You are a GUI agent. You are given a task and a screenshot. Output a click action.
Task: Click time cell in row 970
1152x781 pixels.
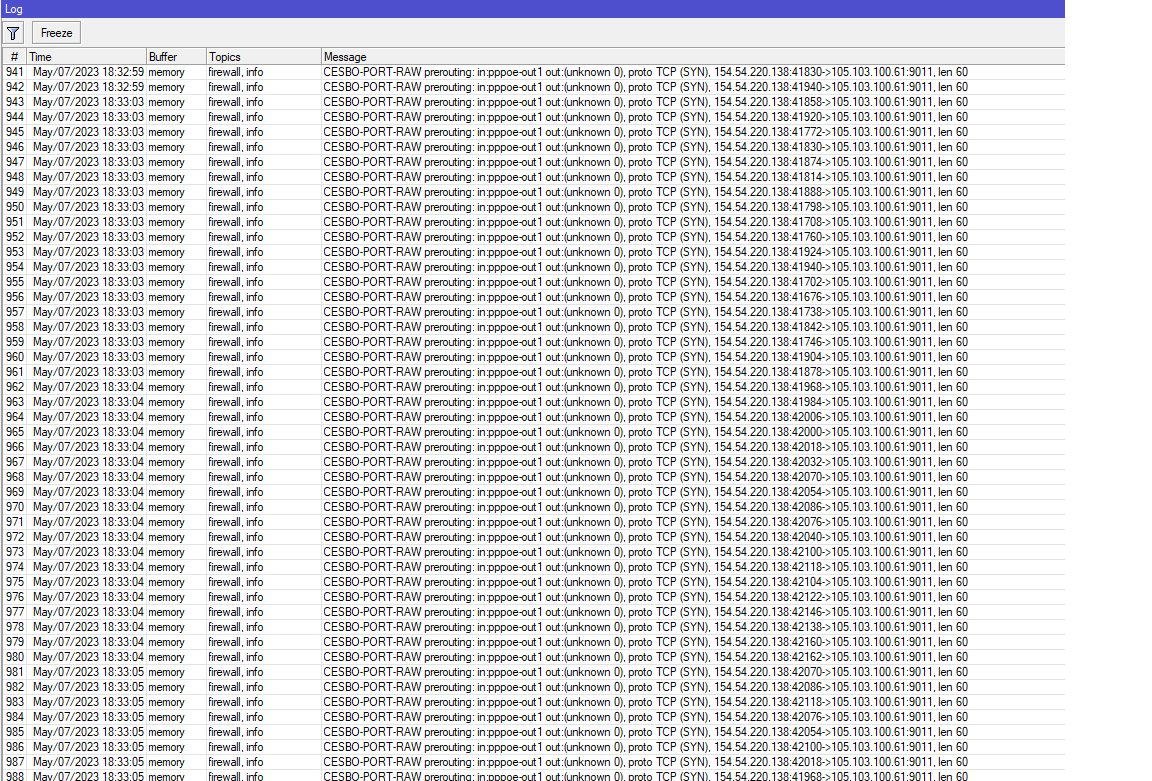[88, 507]
